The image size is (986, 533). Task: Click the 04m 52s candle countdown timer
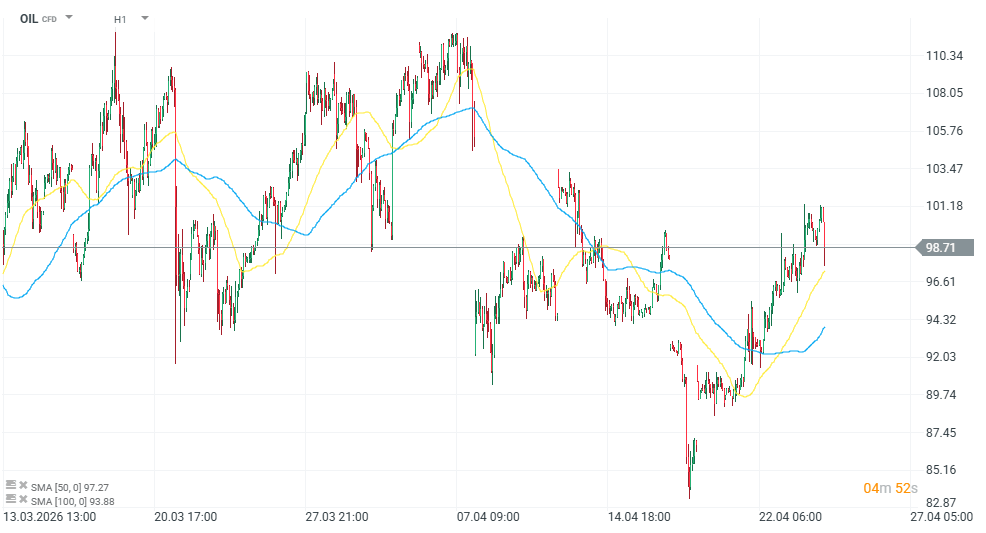click(x=889, y=488)
